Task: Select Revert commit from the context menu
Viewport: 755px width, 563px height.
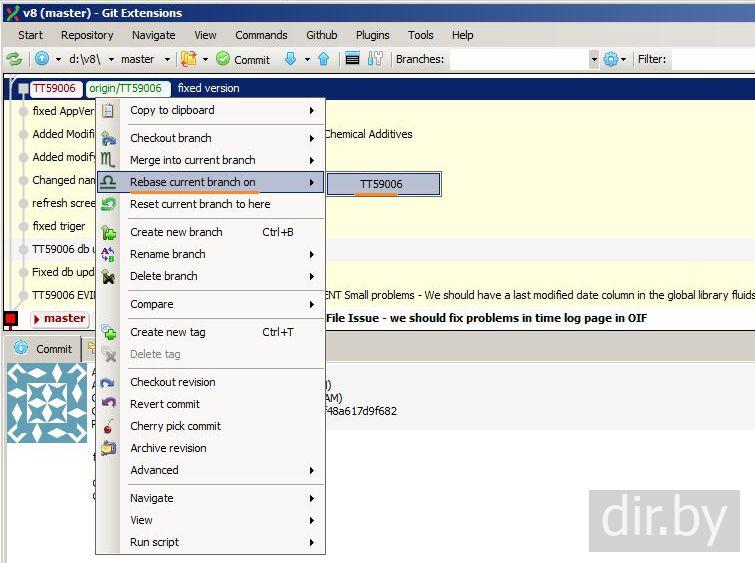Action: coord(165,404)
